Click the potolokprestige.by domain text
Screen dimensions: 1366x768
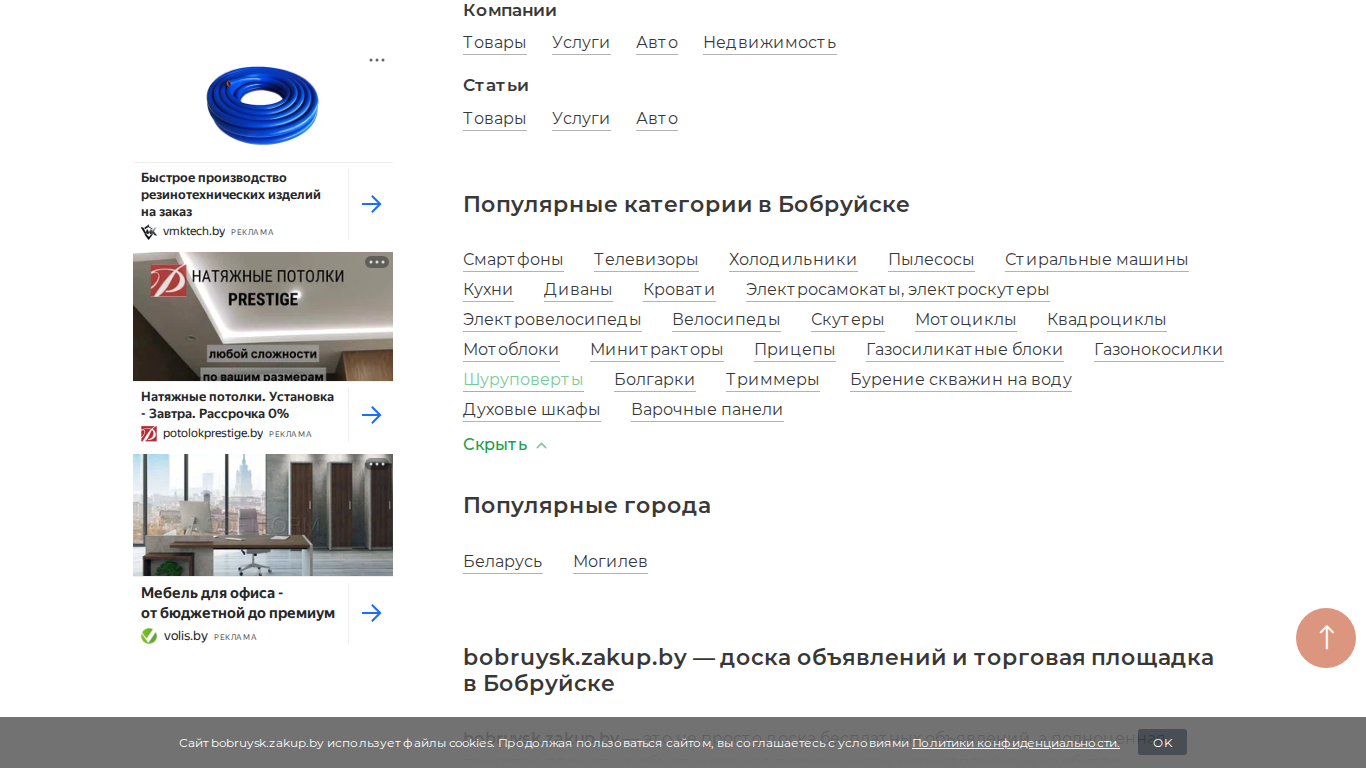(213, 434)
